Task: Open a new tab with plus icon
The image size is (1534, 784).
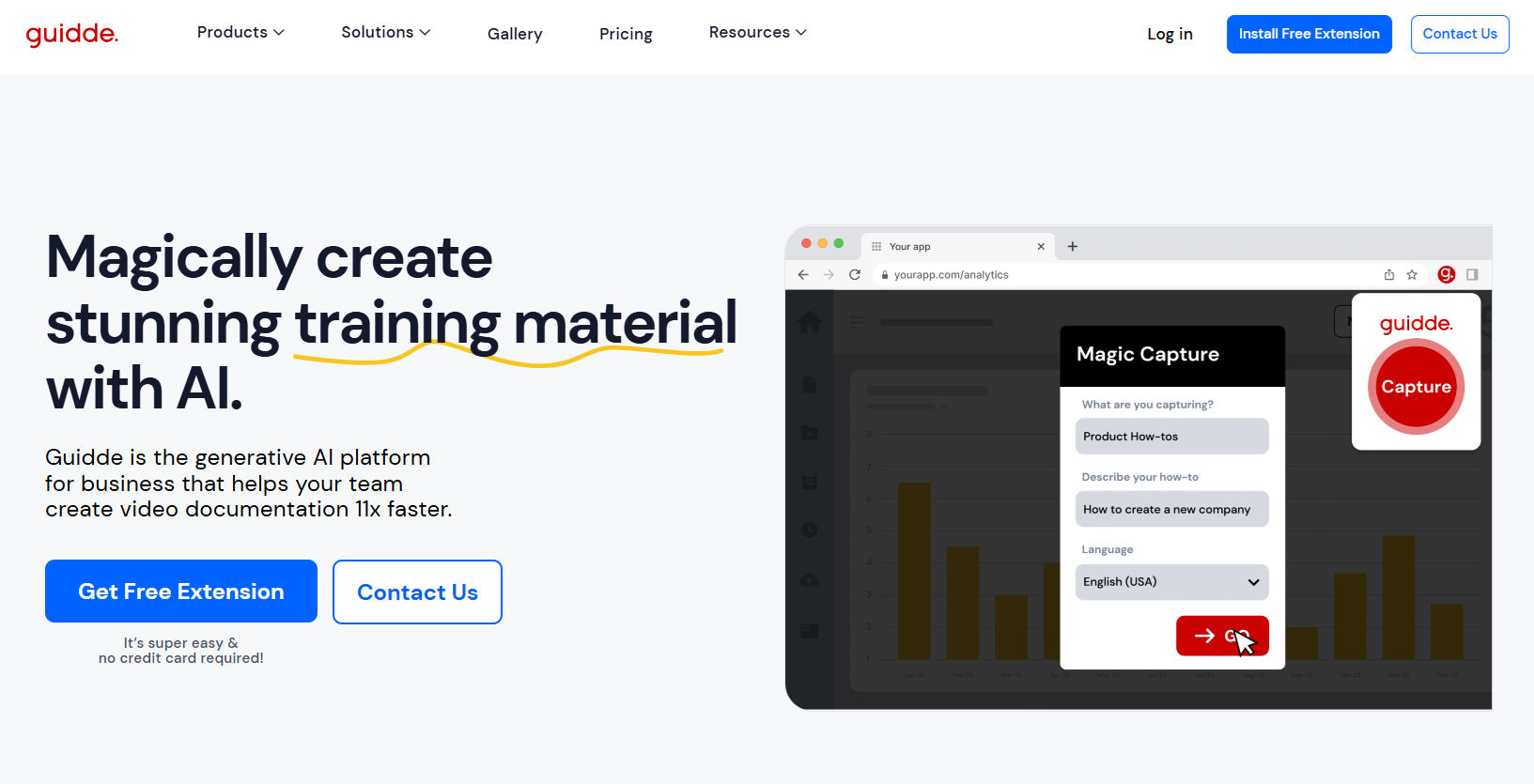Action: (x=1073, y=246)
